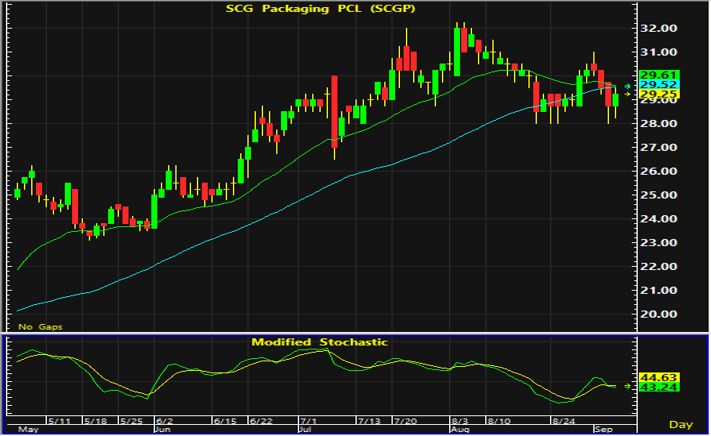The width and height of the screenshot is (711, 436).
Task: Click the May month label
Action: pyautogui.click(x=28, y=429)
